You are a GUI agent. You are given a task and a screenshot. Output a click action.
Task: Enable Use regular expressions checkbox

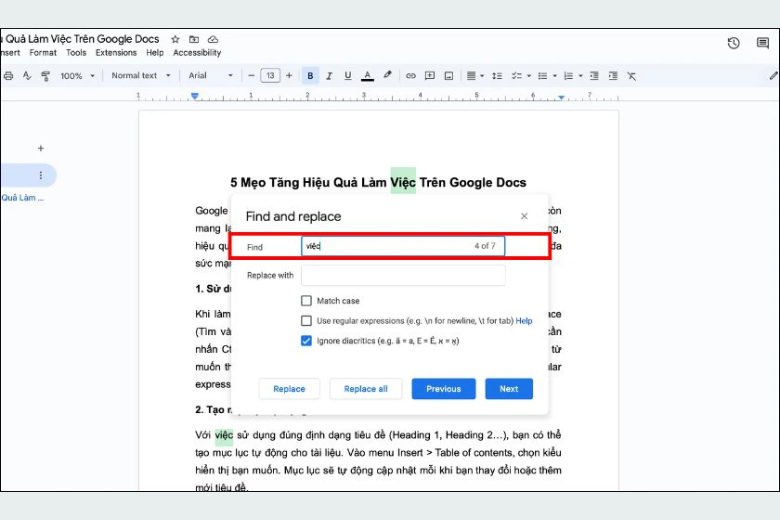tap(306, 321)
